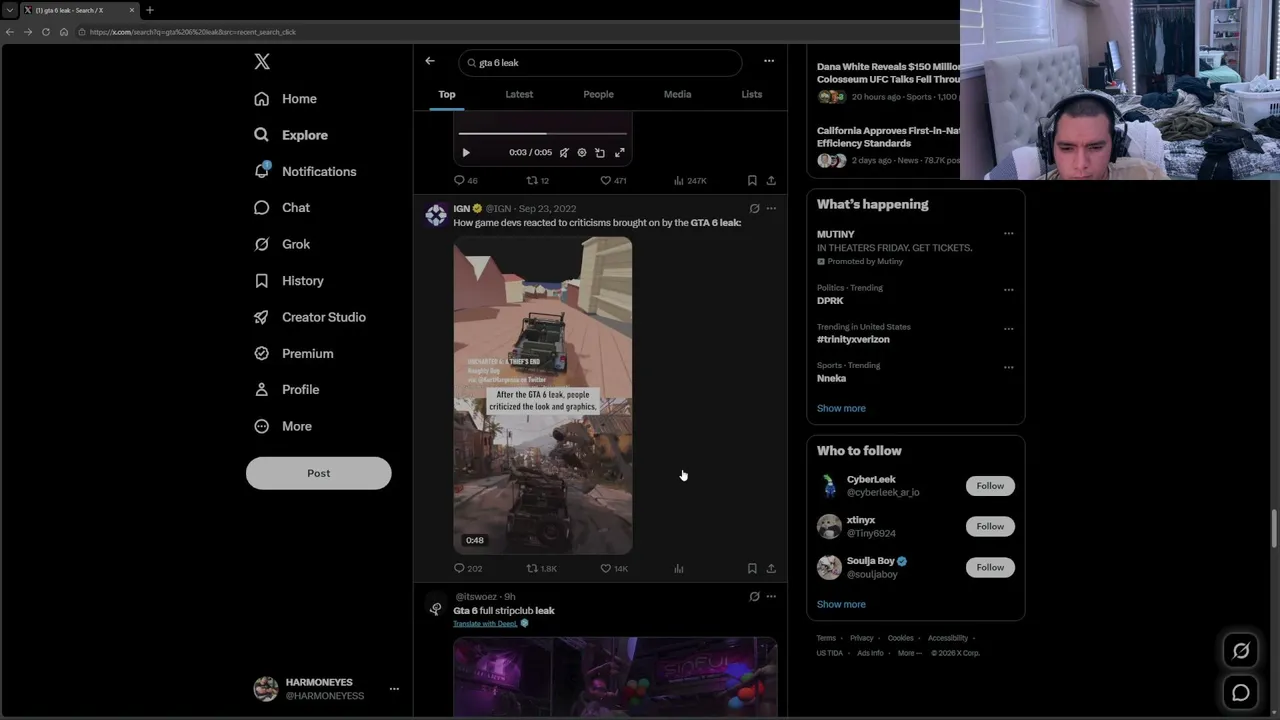Bookmark the IGN post
The height and width of the screenshot is (720, 1280).
pos(752,569)
